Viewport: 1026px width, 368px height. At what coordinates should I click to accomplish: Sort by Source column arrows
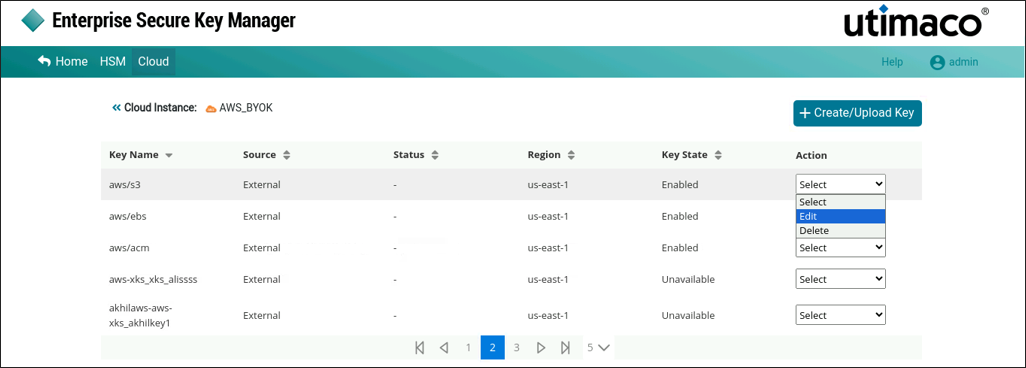tap(287, 155)
